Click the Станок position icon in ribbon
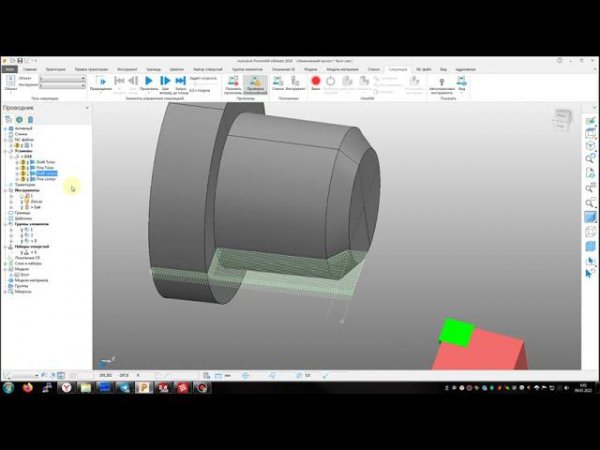 tap(278, 81)
